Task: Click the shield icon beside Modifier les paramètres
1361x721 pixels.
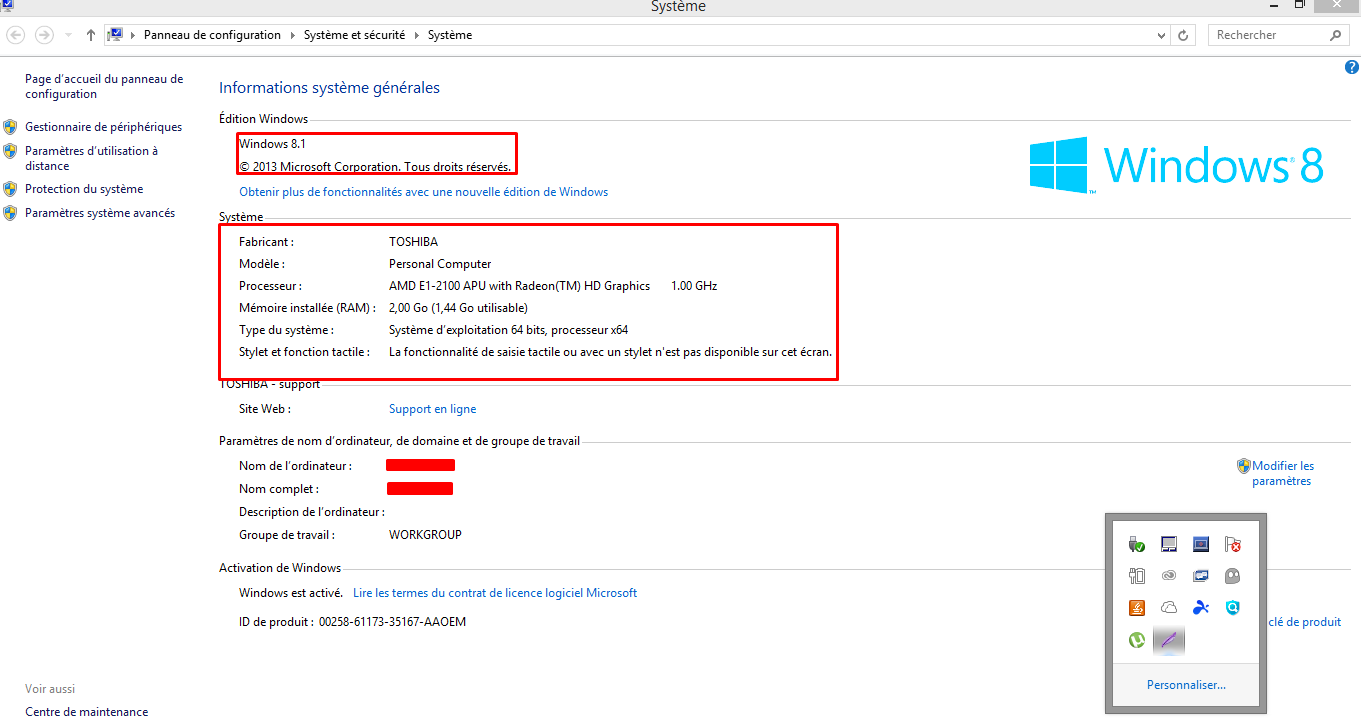Action: [1244, 466]
